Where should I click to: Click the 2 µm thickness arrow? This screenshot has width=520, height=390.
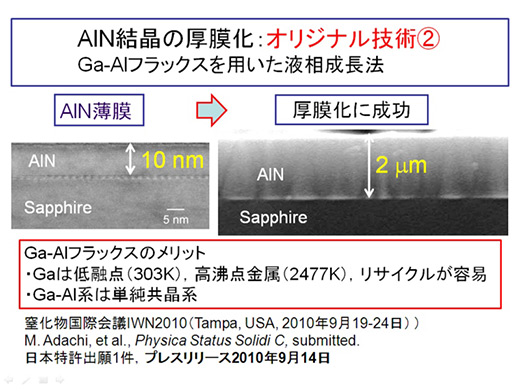tap(369, 168)
